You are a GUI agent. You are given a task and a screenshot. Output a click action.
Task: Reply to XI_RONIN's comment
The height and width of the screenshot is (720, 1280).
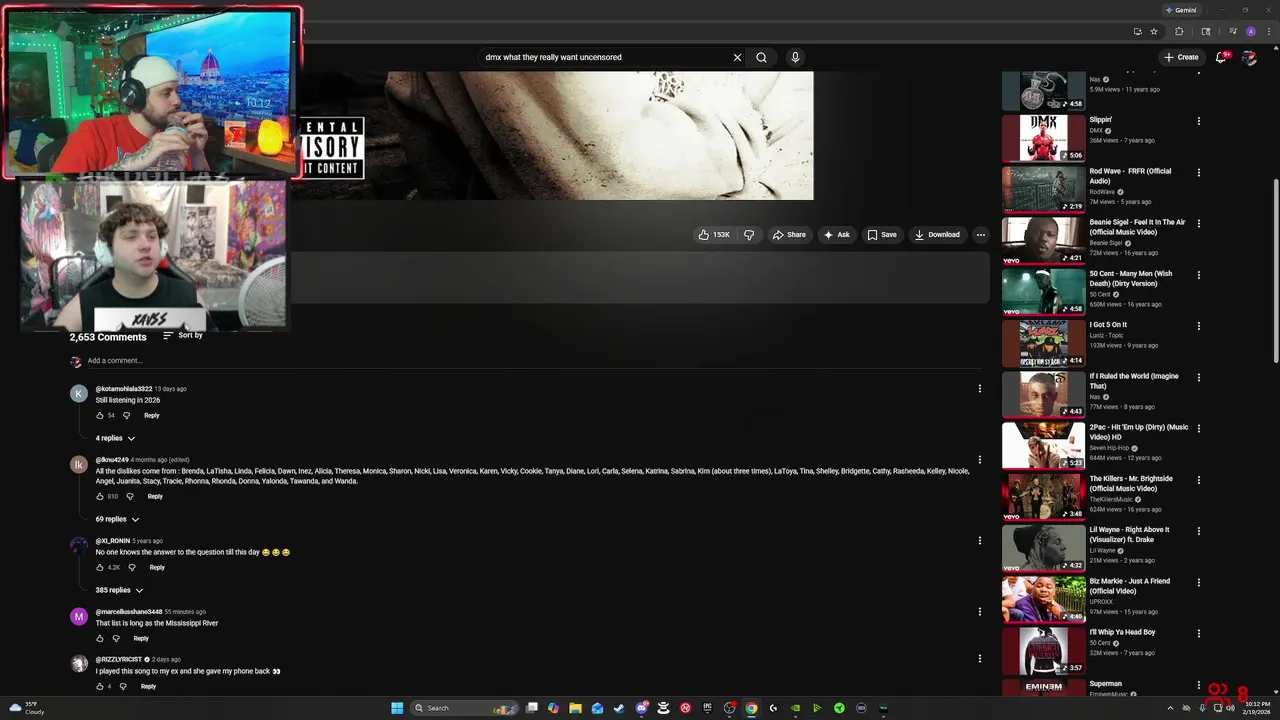click(x=157, y=567)
